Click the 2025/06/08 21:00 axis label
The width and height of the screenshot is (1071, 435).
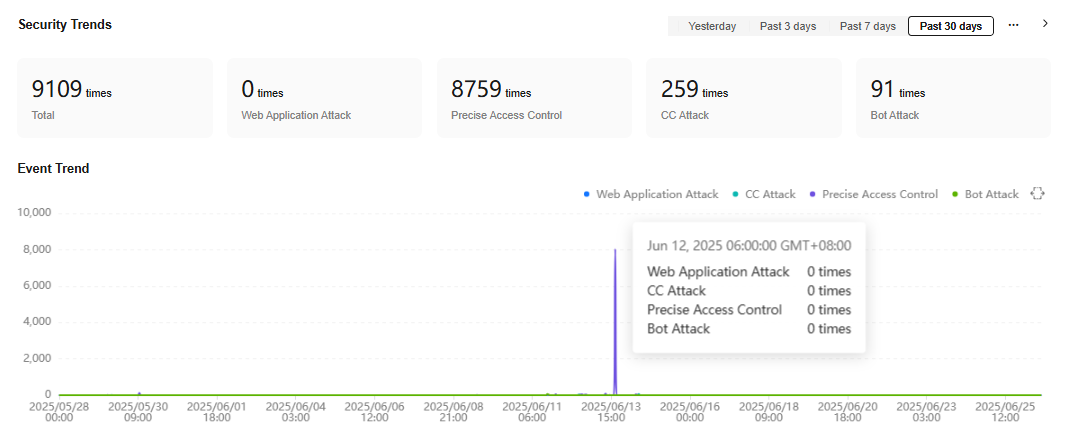coord(454,411)
